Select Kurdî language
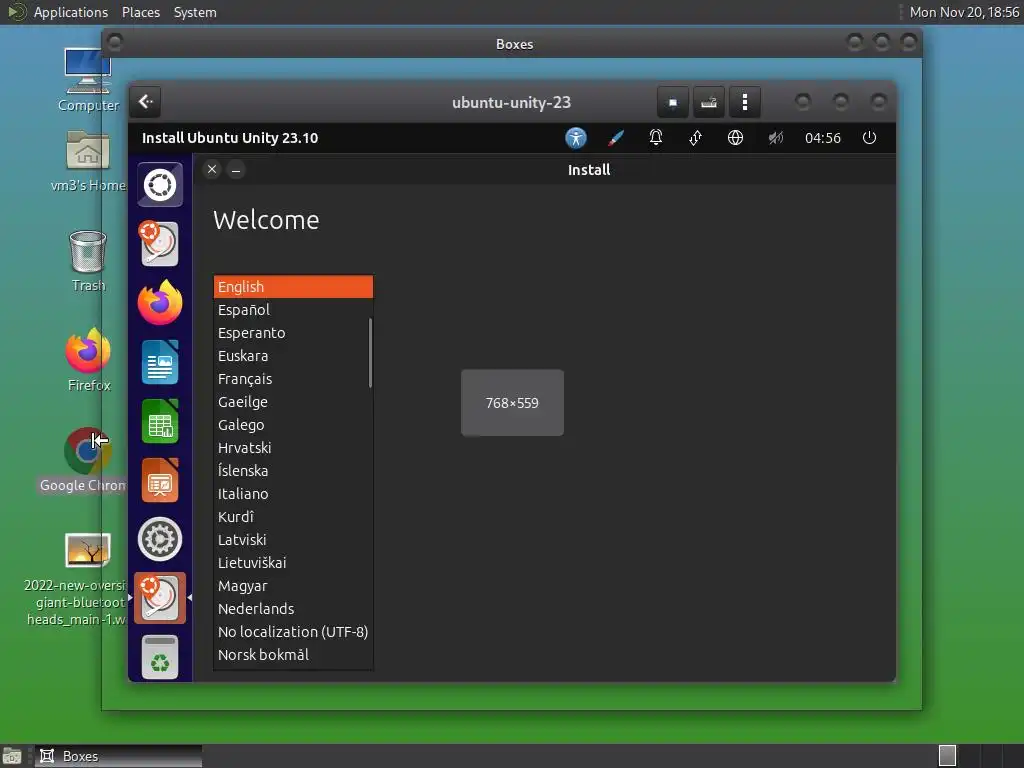Viewport: 1024px width, 768px height. coord(293,517)
